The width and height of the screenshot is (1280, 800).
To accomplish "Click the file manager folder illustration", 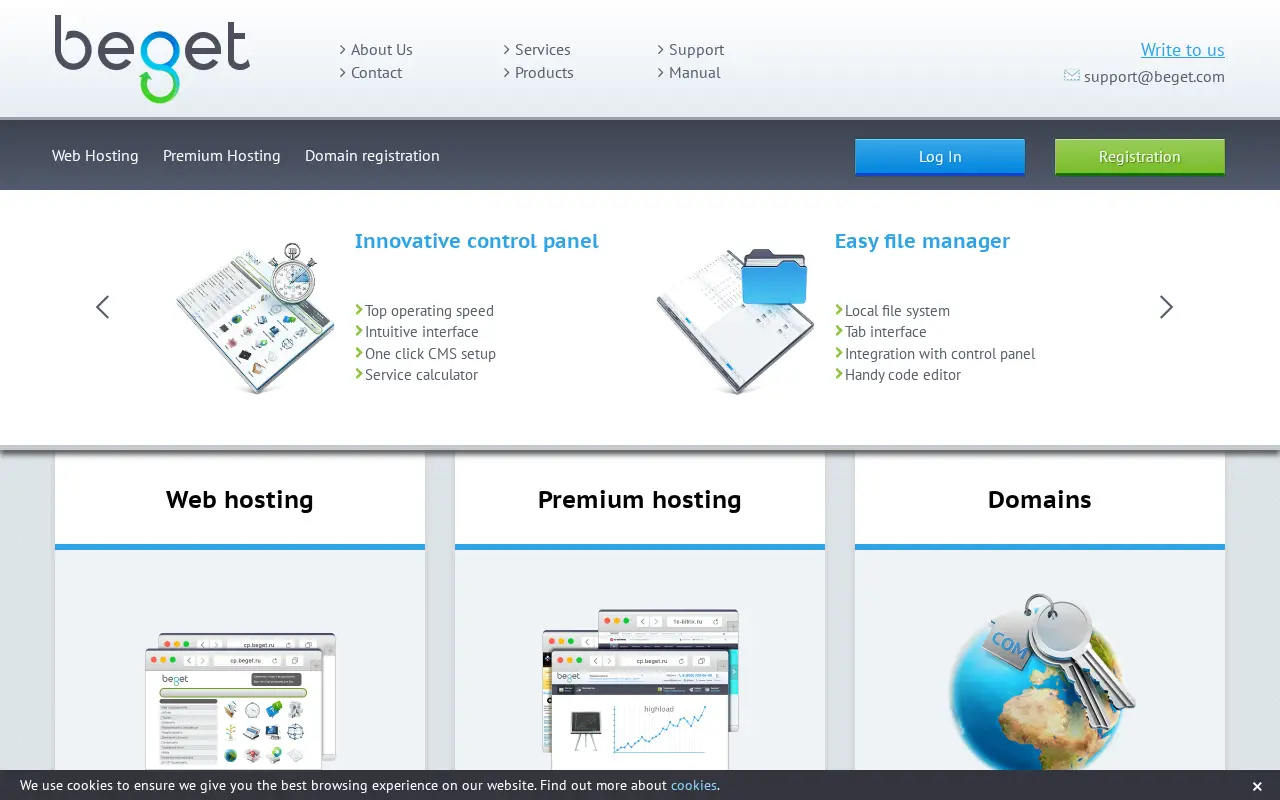I will (x=733, y=320).
